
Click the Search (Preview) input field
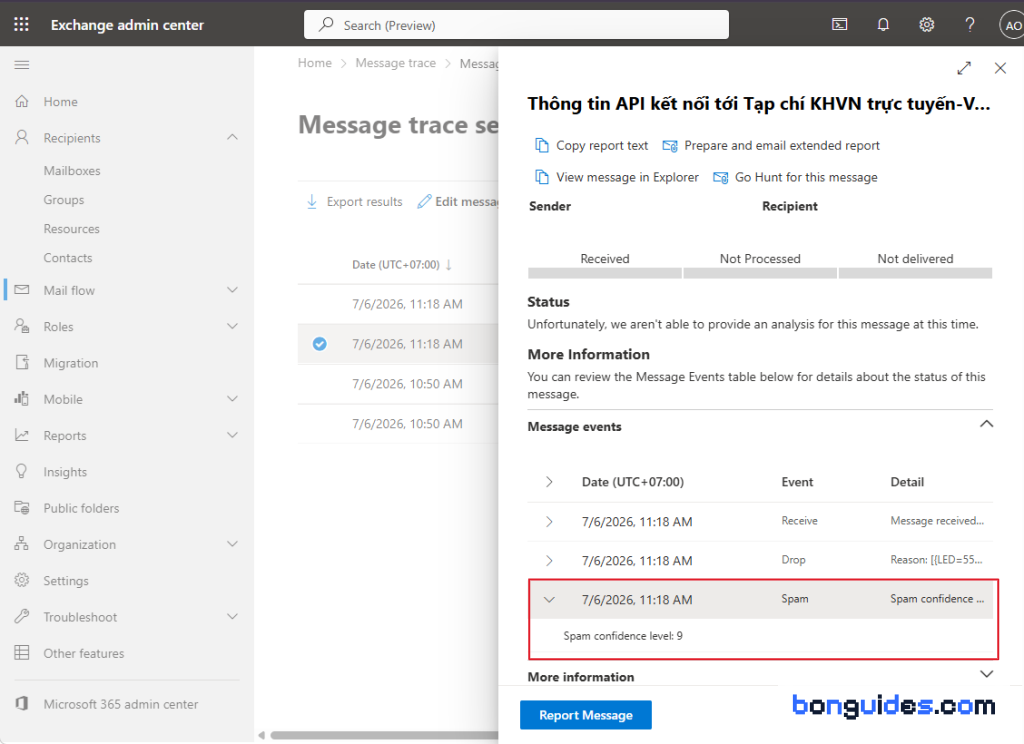(517, 25)
